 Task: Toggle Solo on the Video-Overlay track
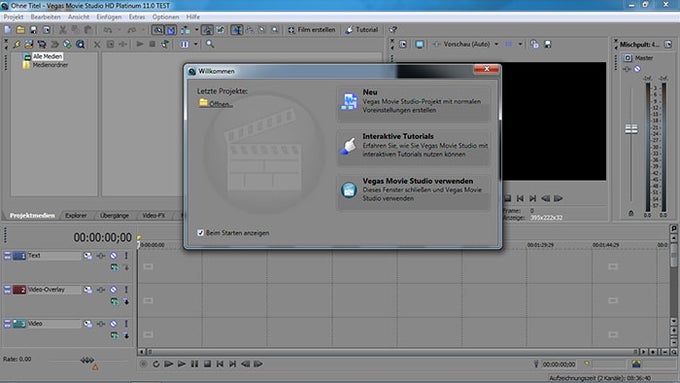coord(126,290)
